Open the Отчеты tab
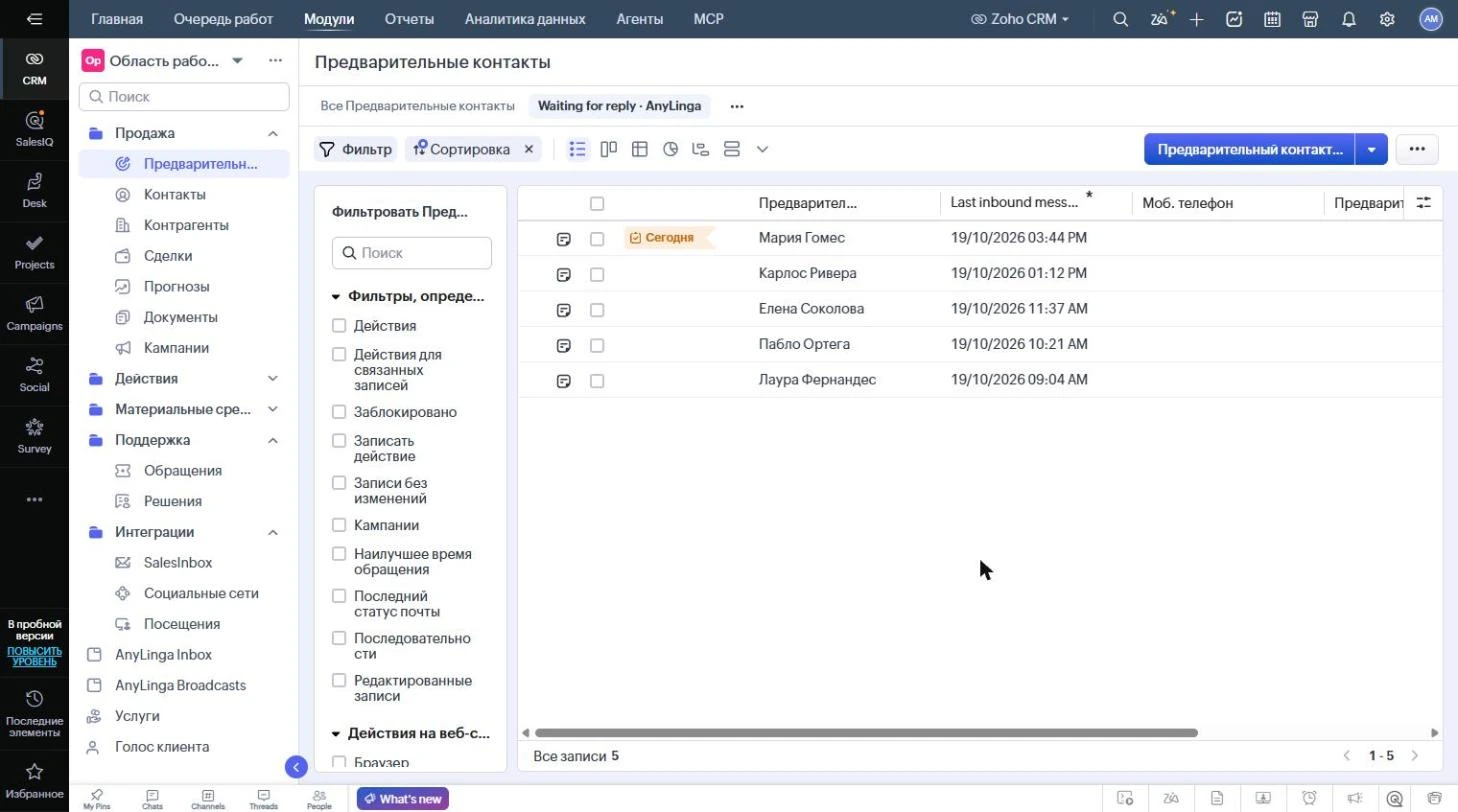The width and height of the screenshot is (1458, 812). pyautogui.click(x=409, y=19)
